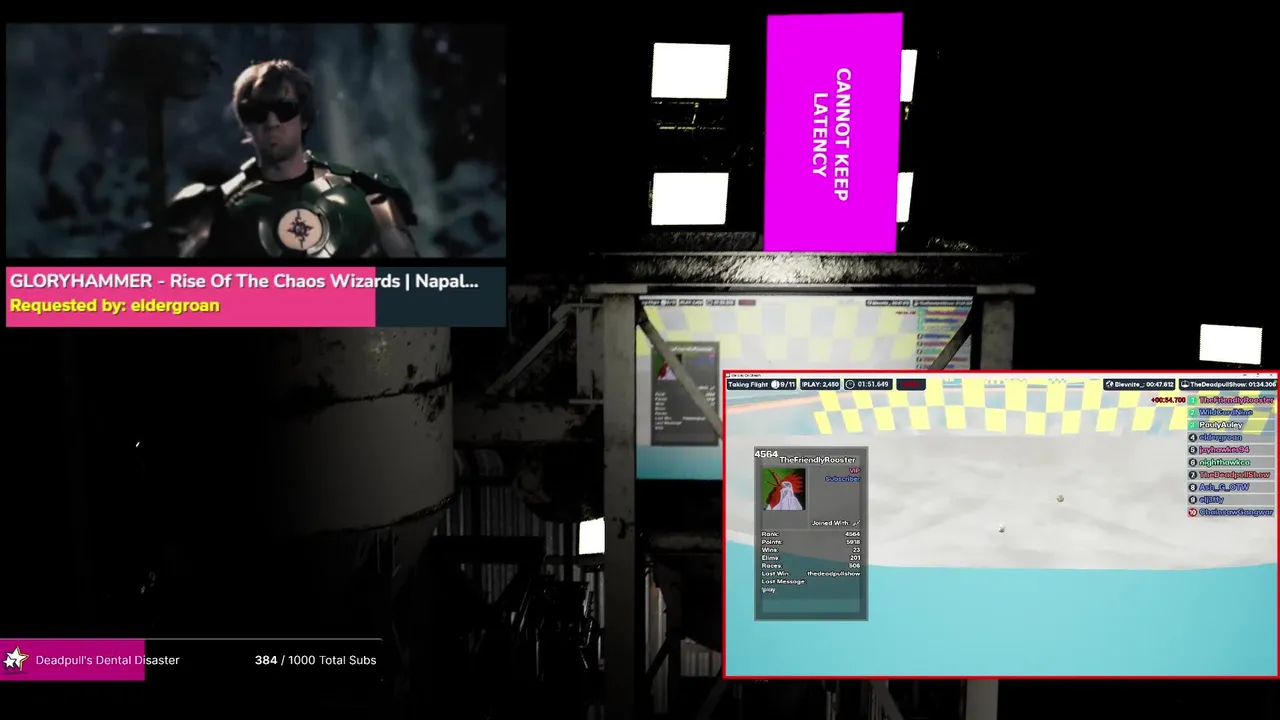
Task: Click the rank 10 badge beside ChainsawGangwar
Action: point(1192,512)
